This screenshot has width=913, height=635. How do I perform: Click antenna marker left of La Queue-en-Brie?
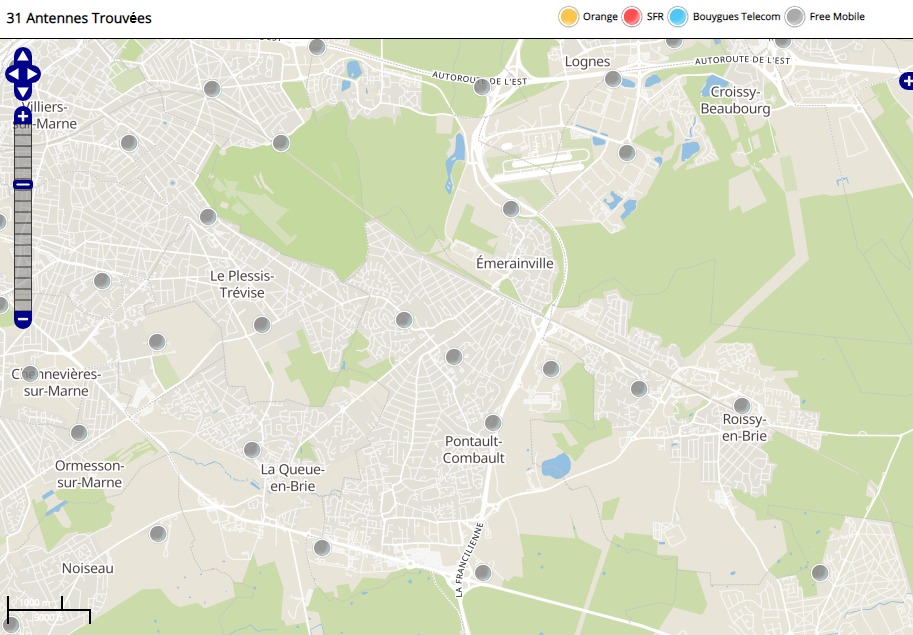pyautogui.click(x=252, y=450)
